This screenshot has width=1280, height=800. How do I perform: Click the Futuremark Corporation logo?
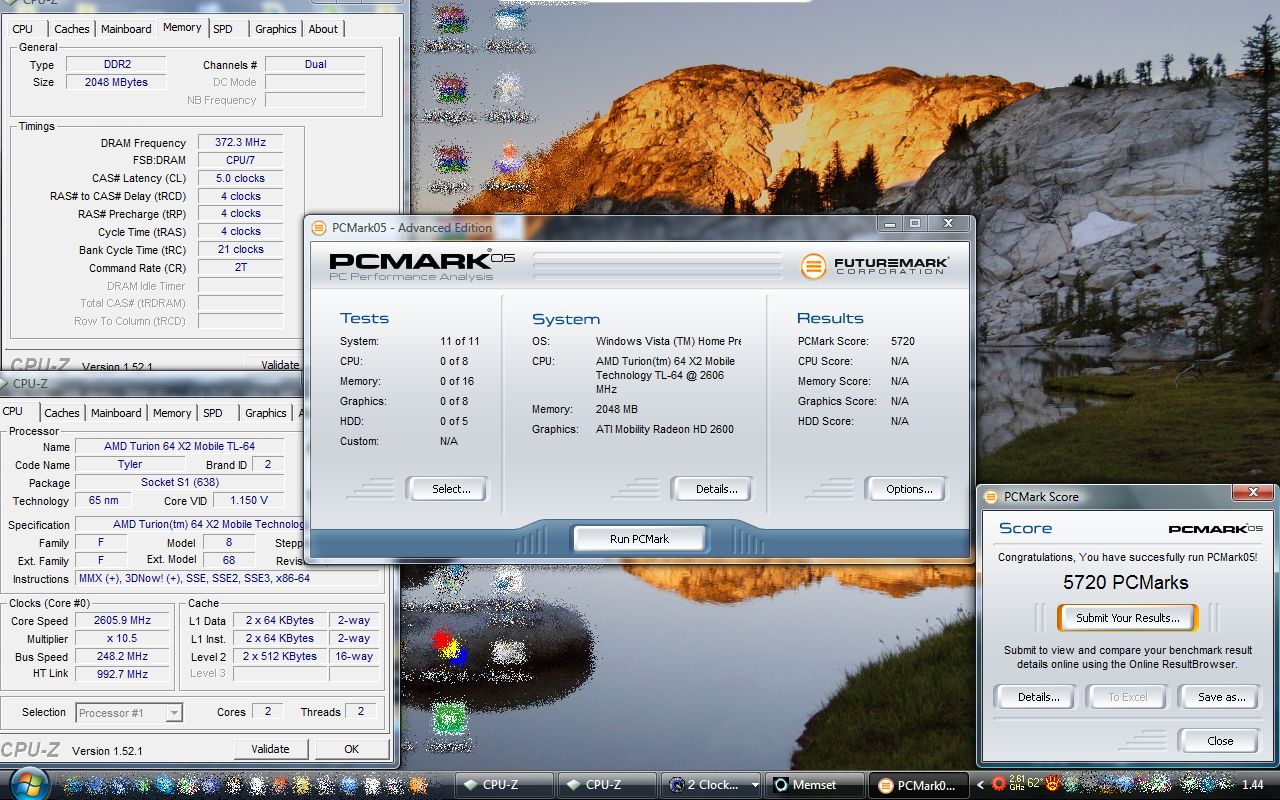[x=874, y=266]
